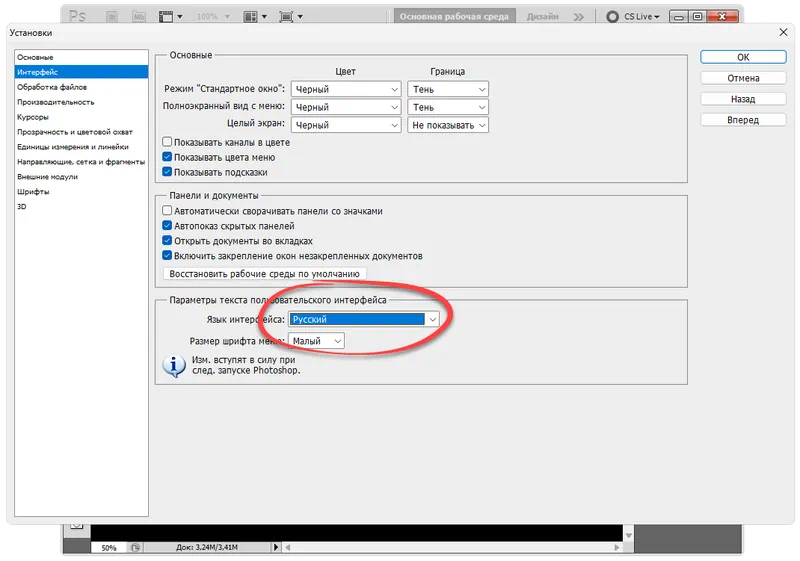Disable Показывать подсказки
Image resolution: width=800 pixels, height=561 pixels.
167,172
